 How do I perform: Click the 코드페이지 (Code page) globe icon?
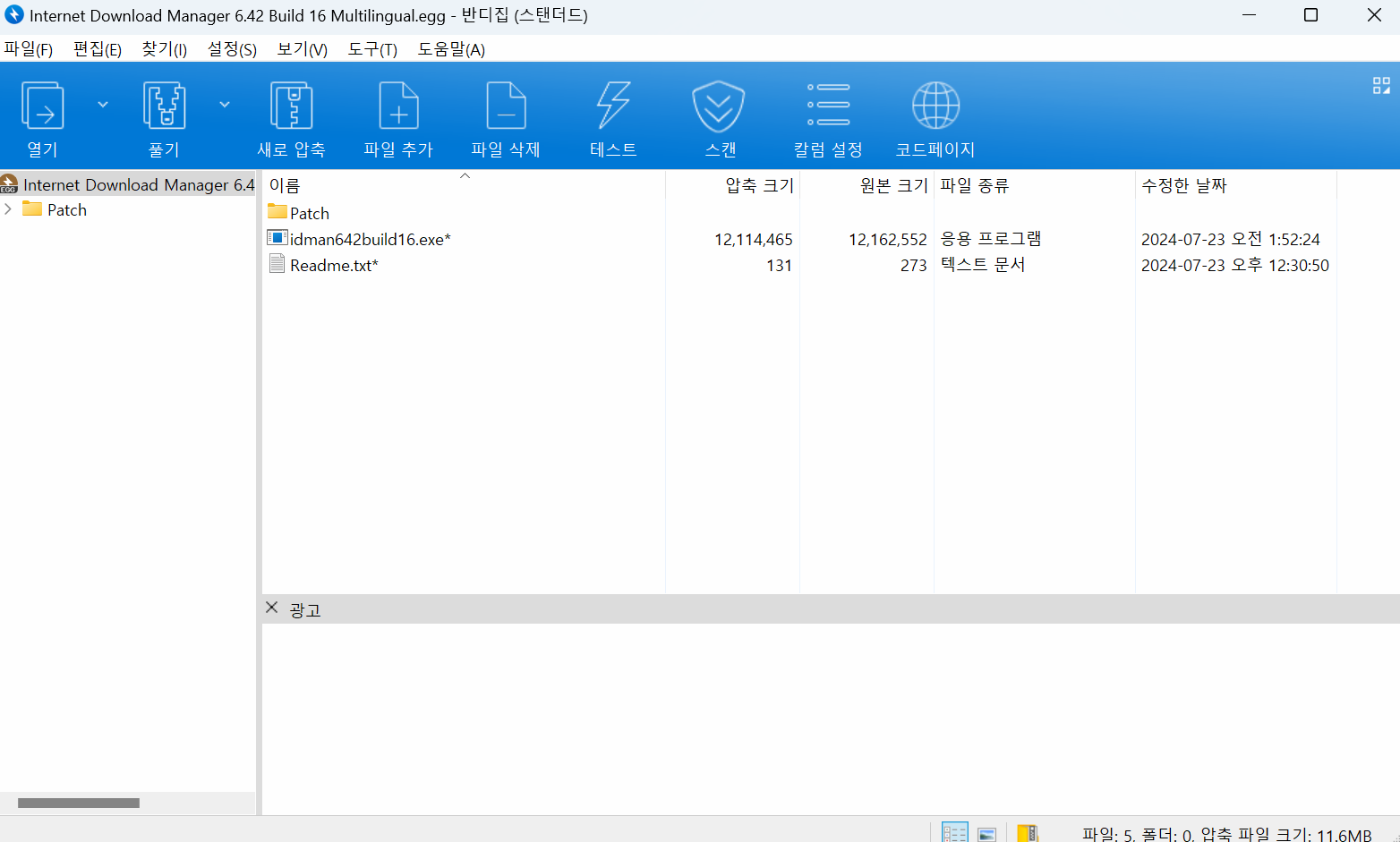click(935, 106)
